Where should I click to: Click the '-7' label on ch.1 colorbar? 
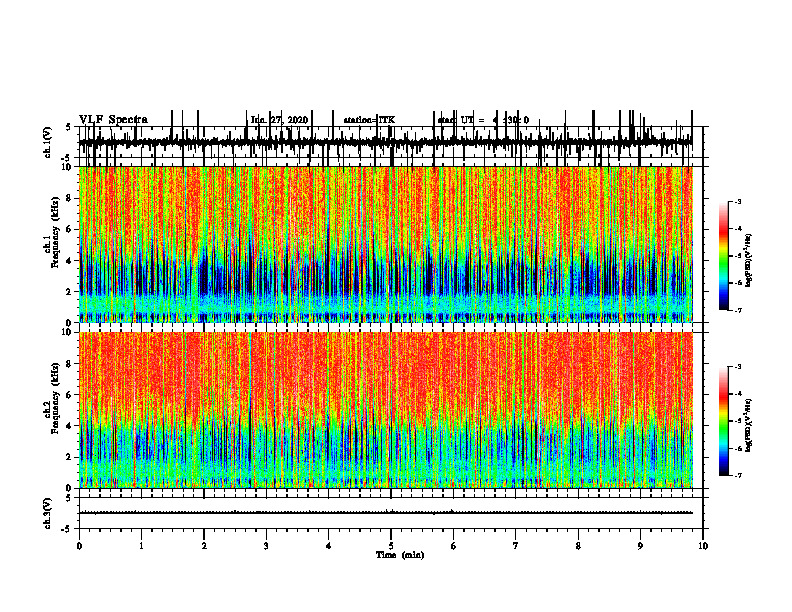pyautogui.click(x=738, y=310)
